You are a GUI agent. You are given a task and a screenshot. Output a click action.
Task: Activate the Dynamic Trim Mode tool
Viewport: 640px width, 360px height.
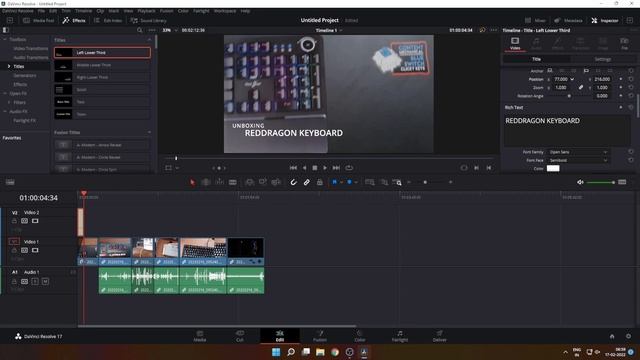219,182
